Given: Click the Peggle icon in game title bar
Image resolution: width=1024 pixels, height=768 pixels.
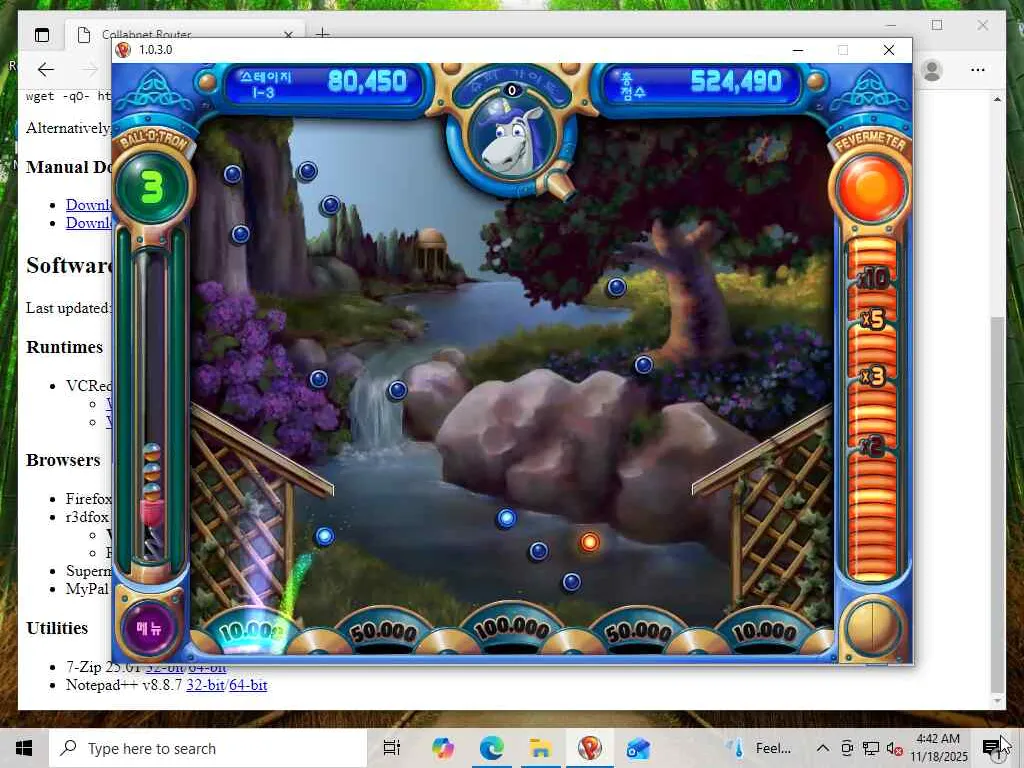Looking at the screenshot, I should (x=123, y=50).
